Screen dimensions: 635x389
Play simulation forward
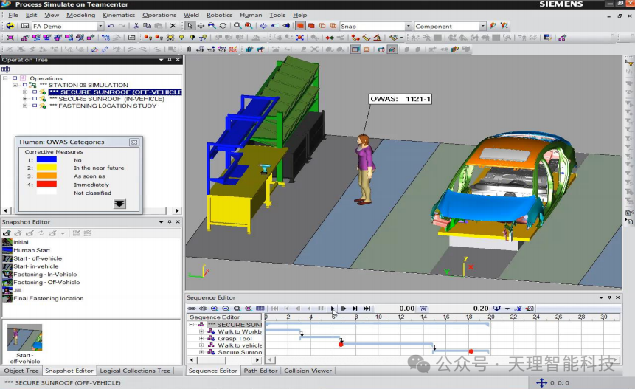(332, 308)
